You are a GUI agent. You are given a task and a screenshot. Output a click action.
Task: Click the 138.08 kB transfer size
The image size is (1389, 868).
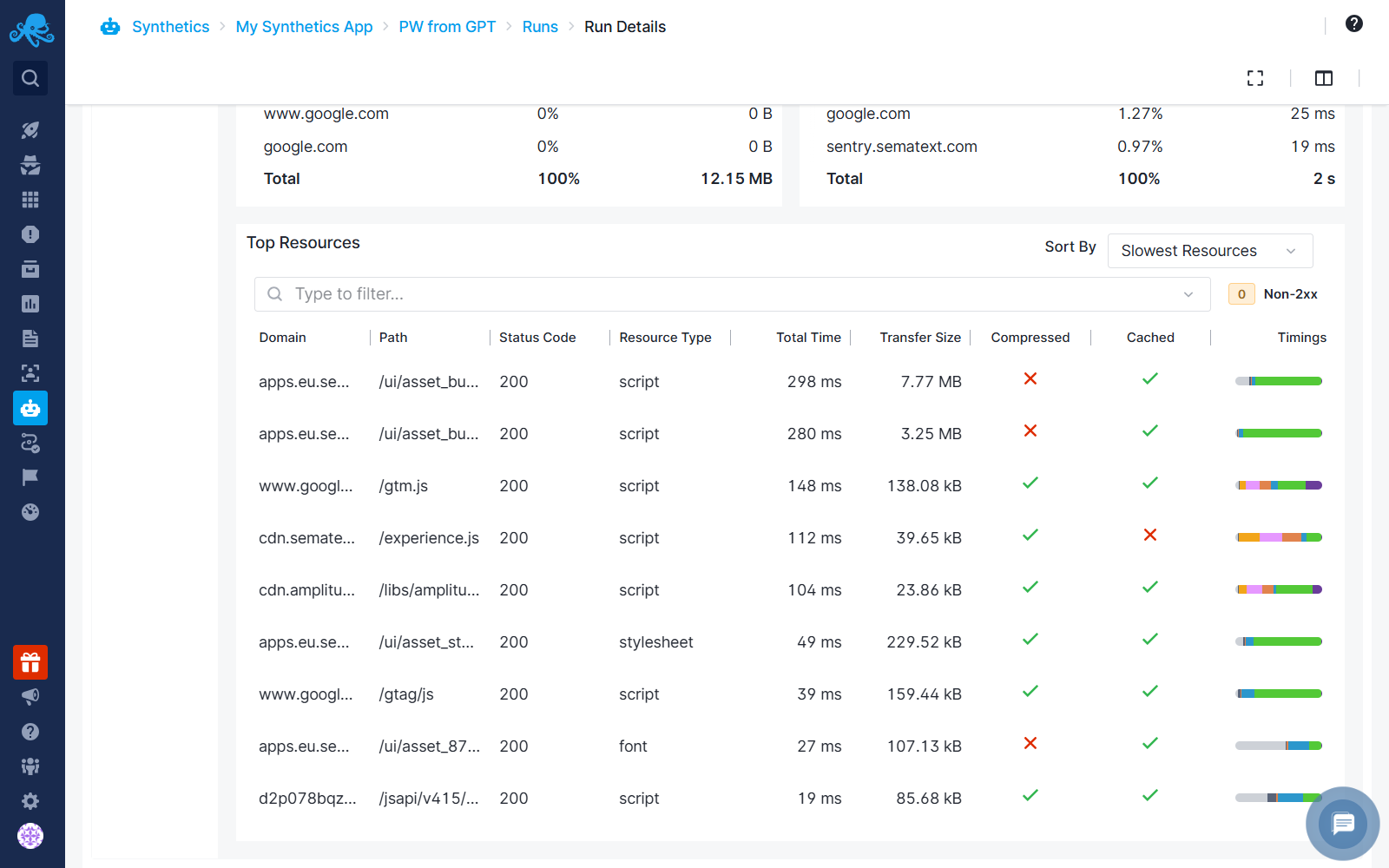(924, 486)
